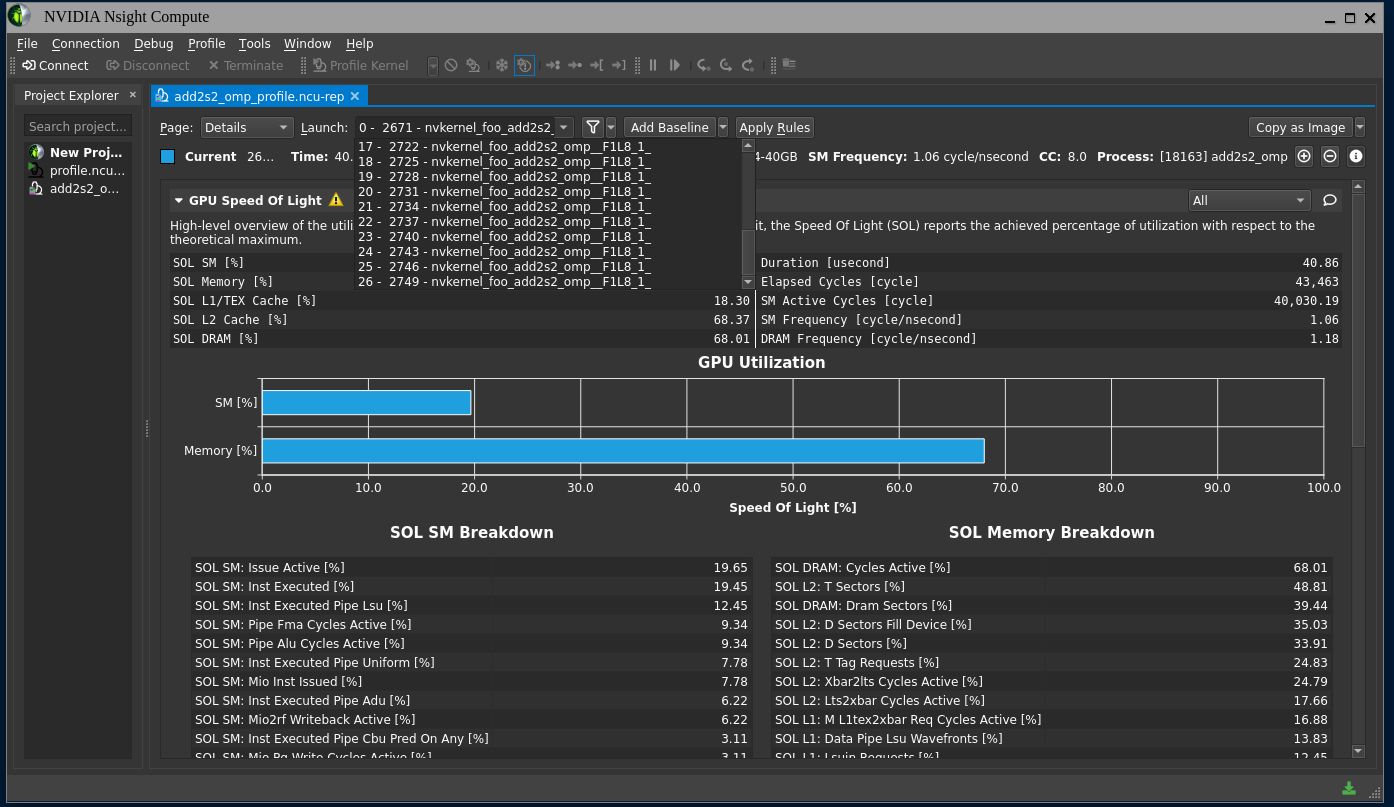Click the Connect toolbar button
Viewport: 1394px width, 807px height.
55,65
